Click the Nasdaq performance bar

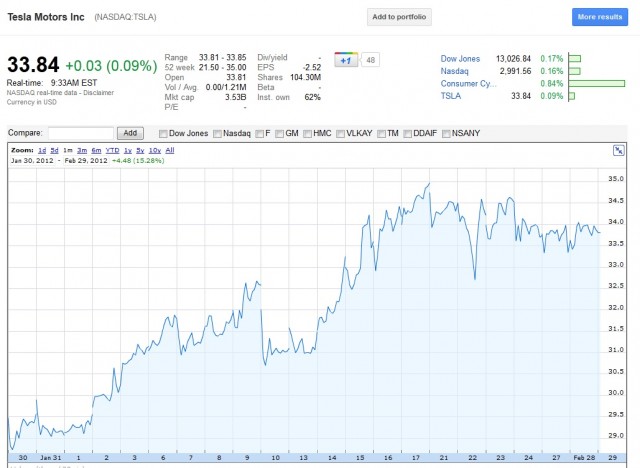coord(574,71)
